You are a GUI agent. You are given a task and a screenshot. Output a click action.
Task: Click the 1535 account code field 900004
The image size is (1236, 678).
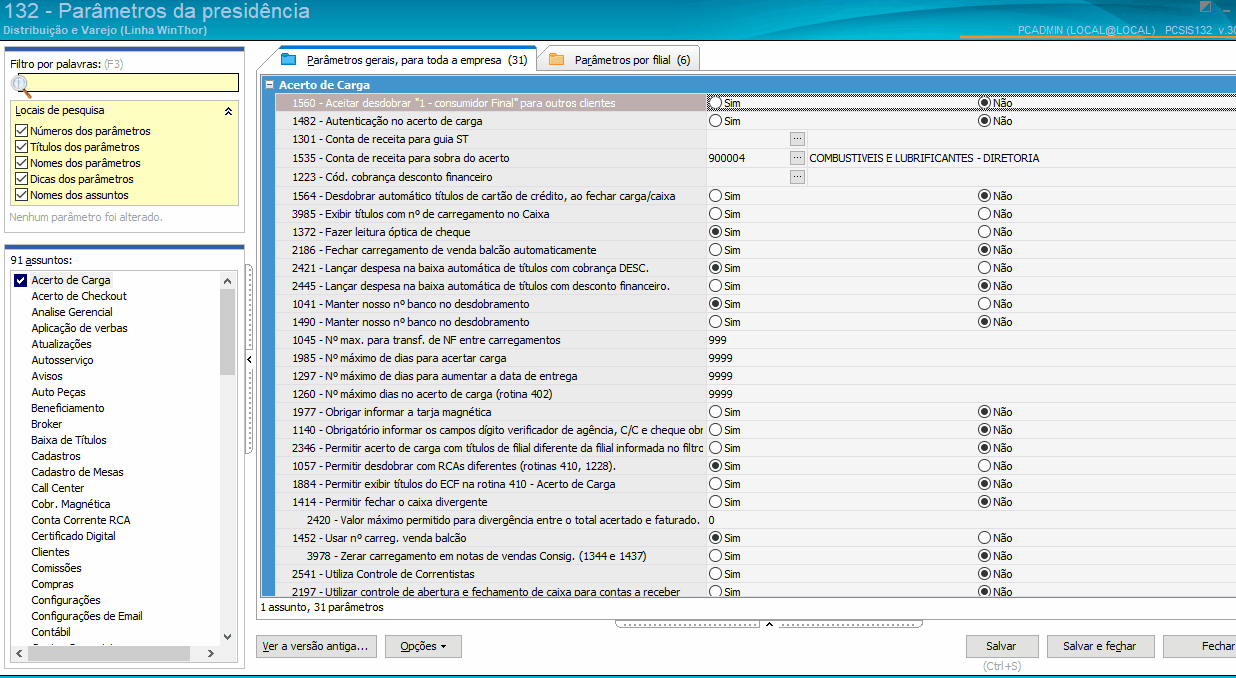[747, 158]
